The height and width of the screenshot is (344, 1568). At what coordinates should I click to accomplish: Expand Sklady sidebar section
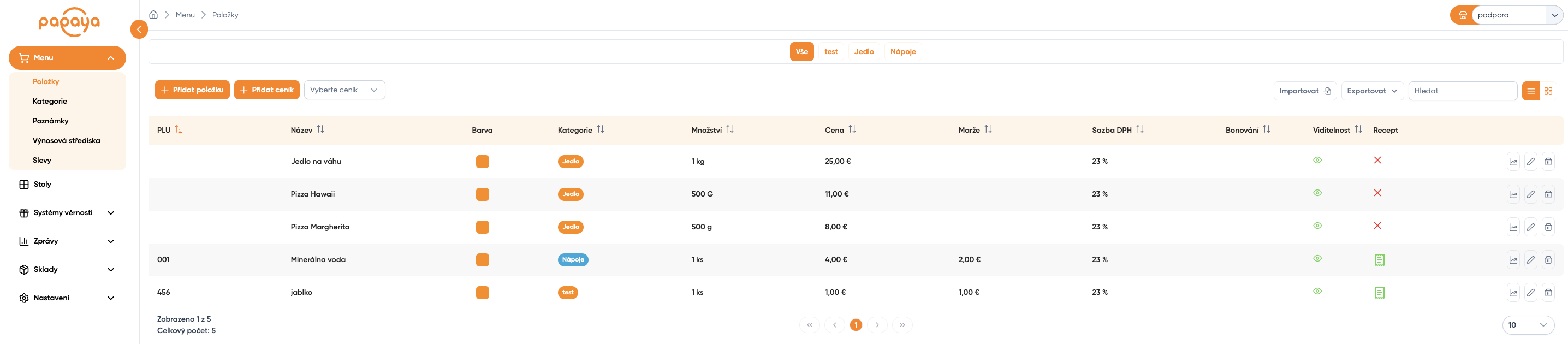pyautogui.click(x=67, y=270)
